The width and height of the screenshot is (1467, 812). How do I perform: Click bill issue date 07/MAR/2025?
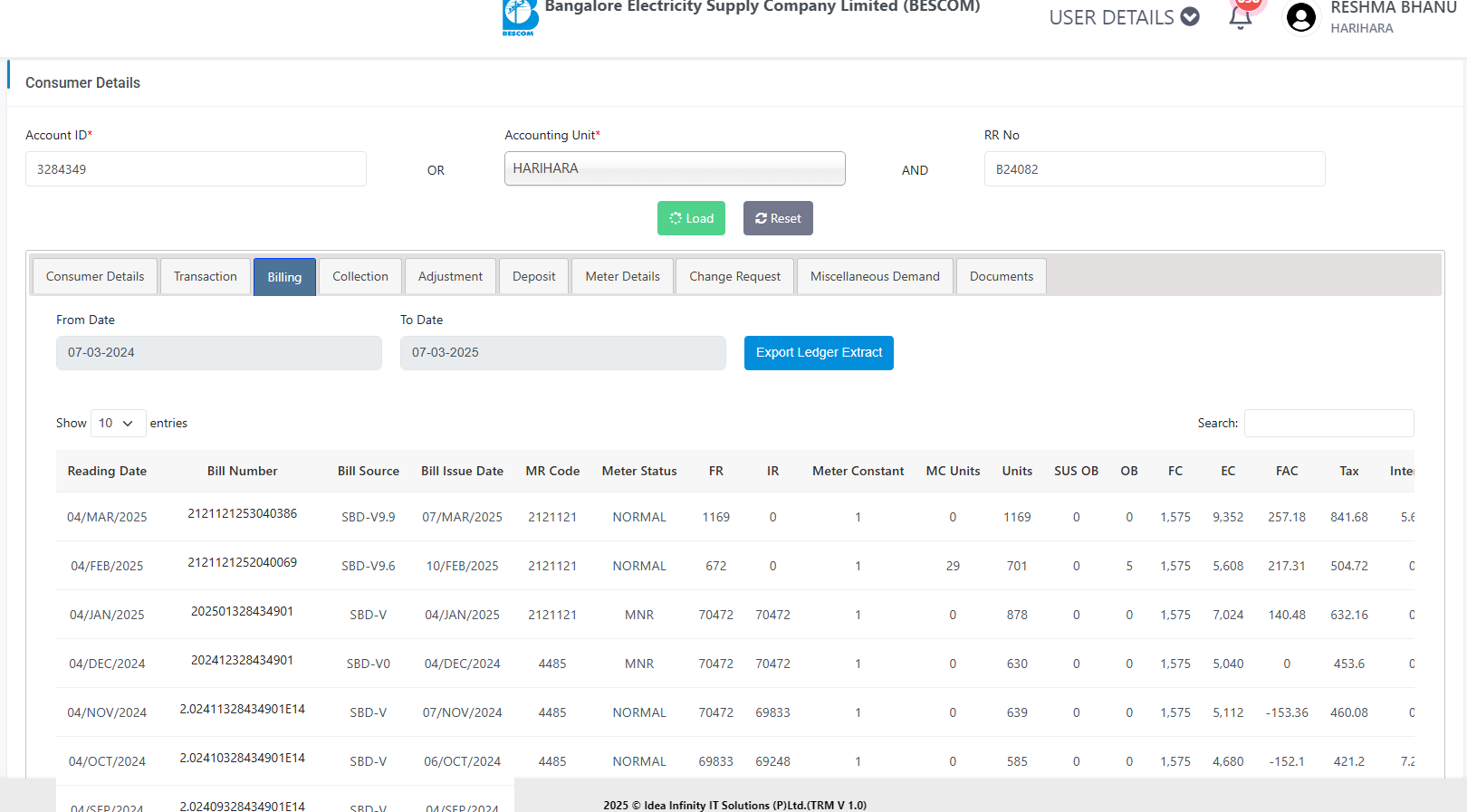point(462,517)
